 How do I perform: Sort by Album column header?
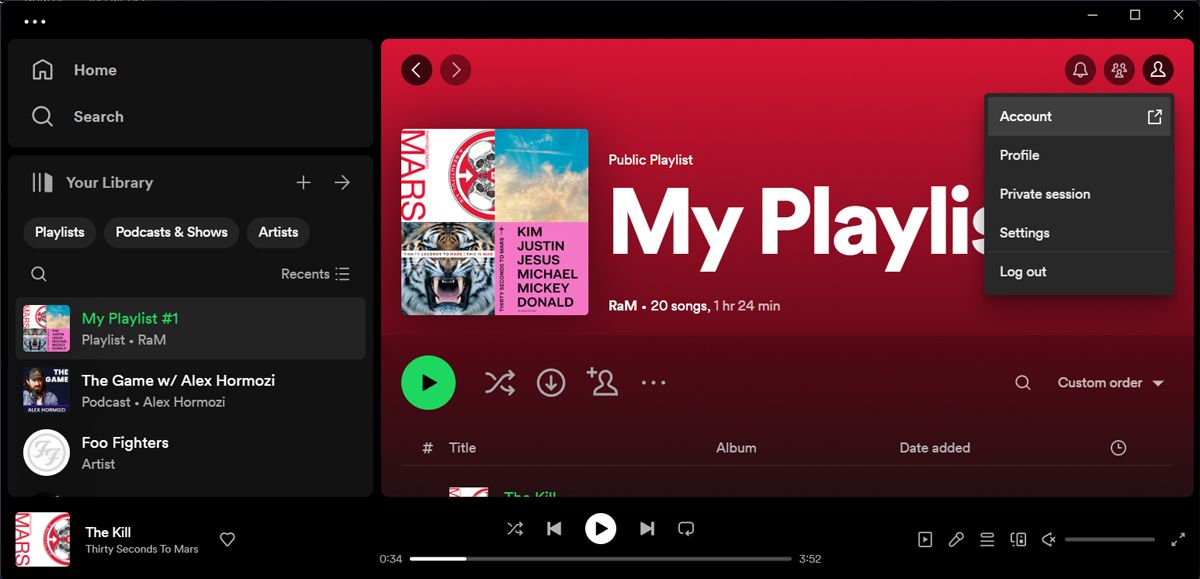pyautogui.click(x=736, y=448)
